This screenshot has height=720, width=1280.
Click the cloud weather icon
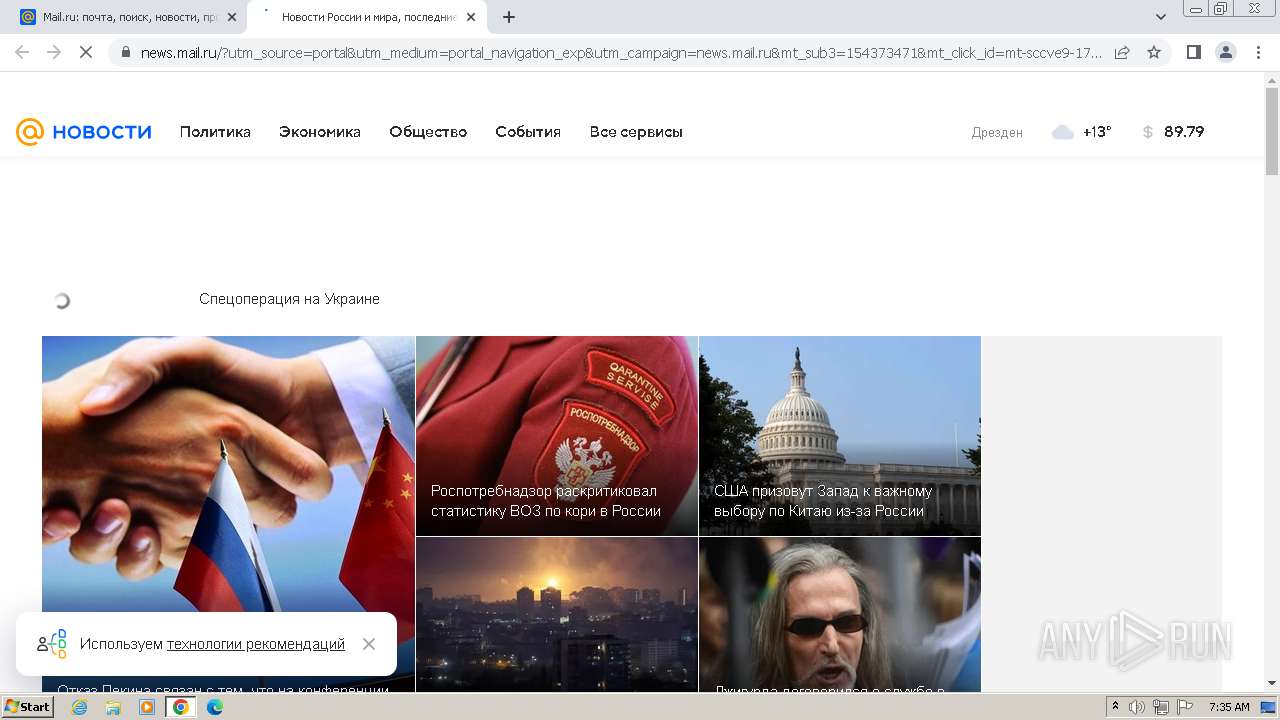click(x=1063, y=132)
